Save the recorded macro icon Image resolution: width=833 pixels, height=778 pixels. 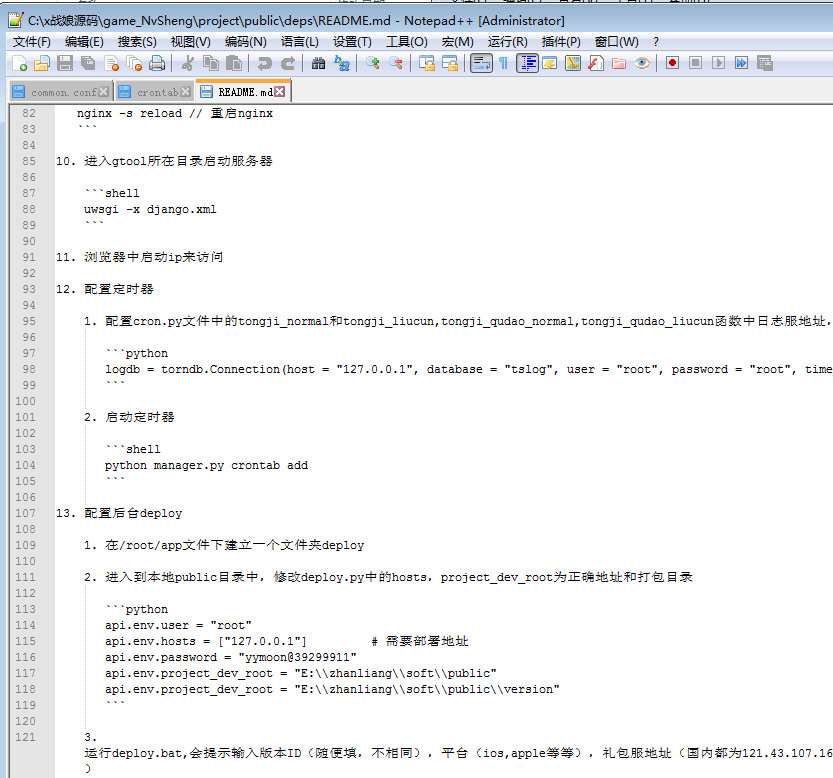[x=764, y=63]
